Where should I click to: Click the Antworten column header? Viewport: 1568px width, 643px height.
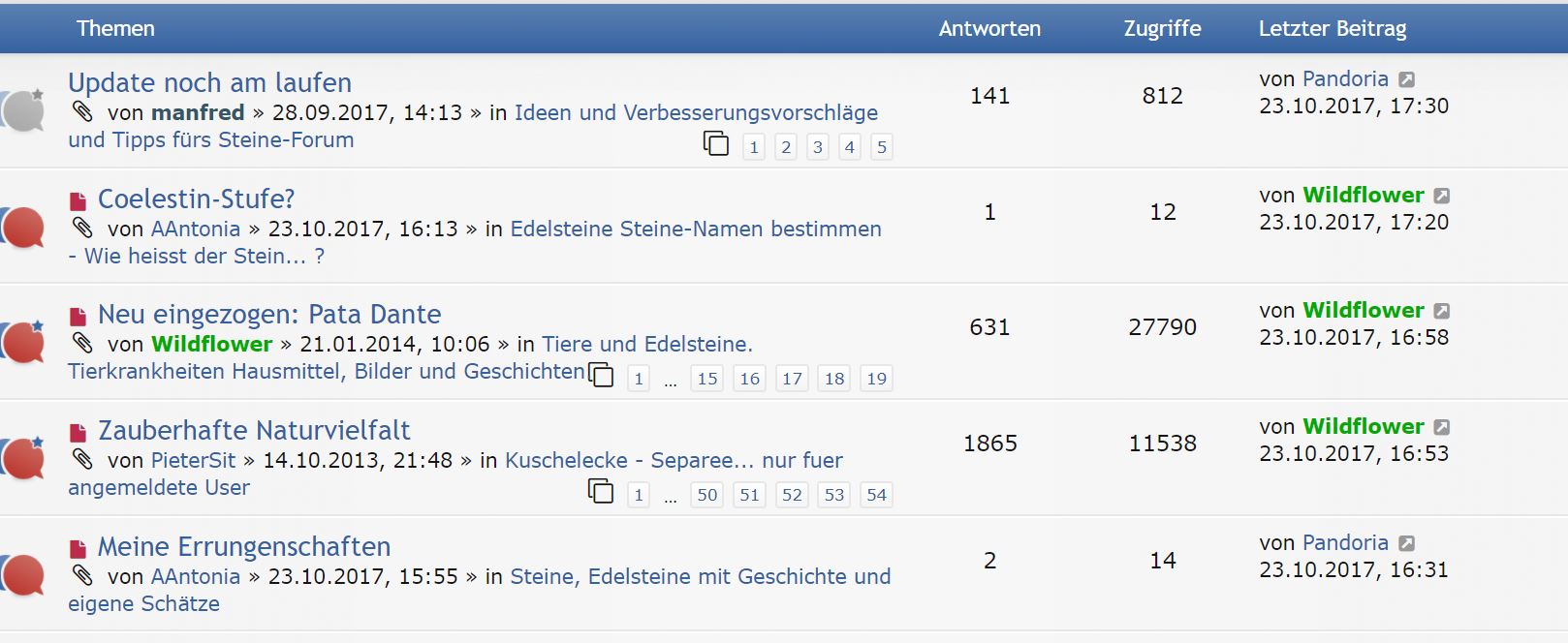[989, 29]
